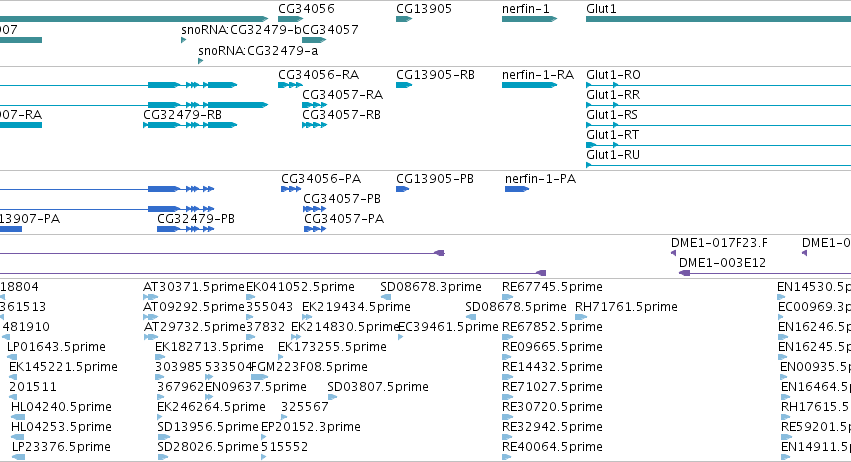Click the 515552 EST label
The image size is (851, 462).
(x=284, y=448)
